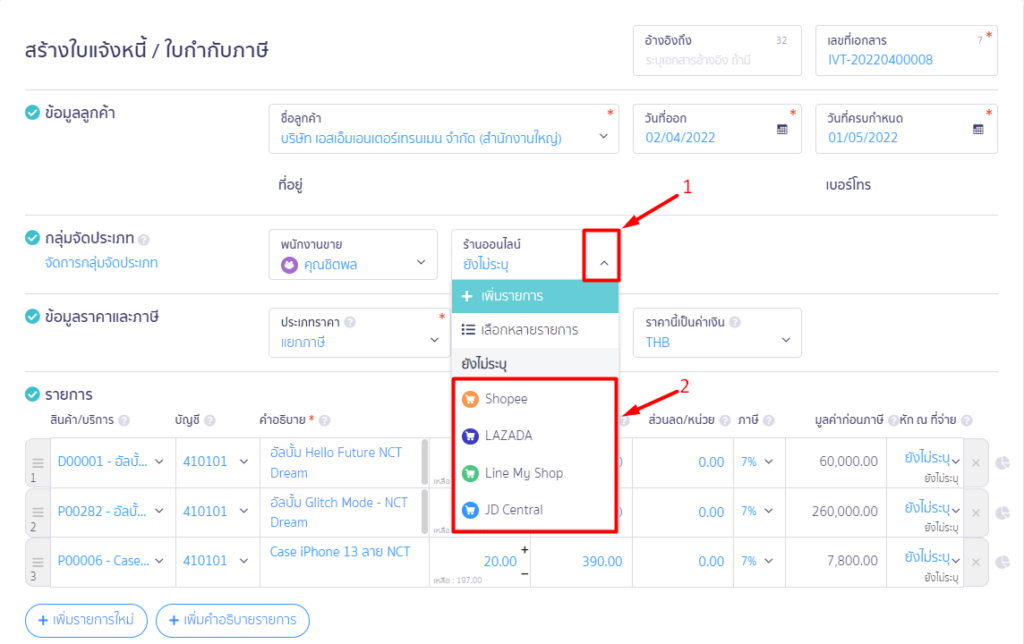Click the plus stepper on row 3 quantity
Viewport: 1024px width, 644px height.
[524, 550]
